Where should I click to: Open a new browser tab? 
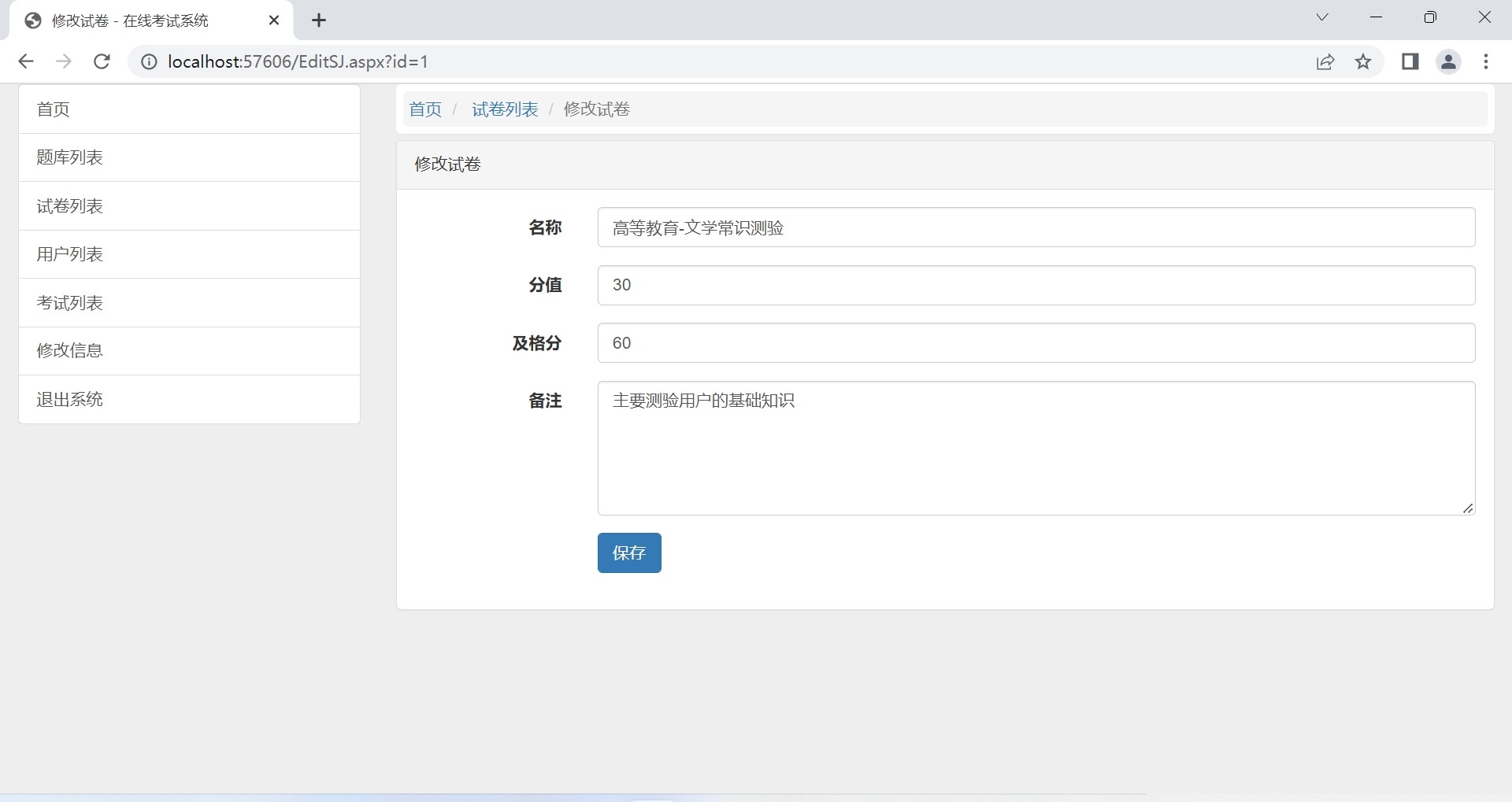(319, 20)
